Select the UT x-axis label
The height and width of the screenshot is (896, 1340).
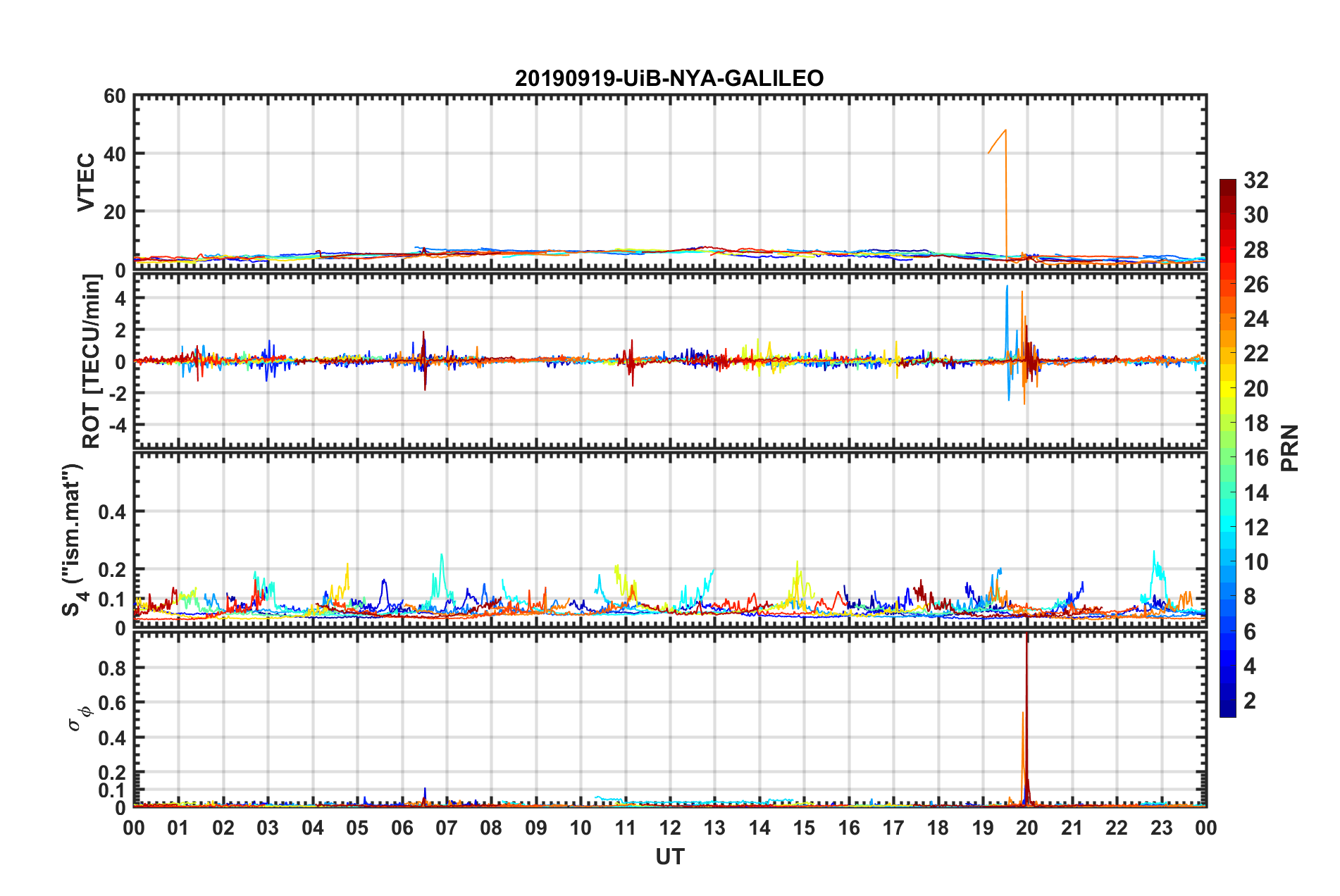[x=670, y=857]
